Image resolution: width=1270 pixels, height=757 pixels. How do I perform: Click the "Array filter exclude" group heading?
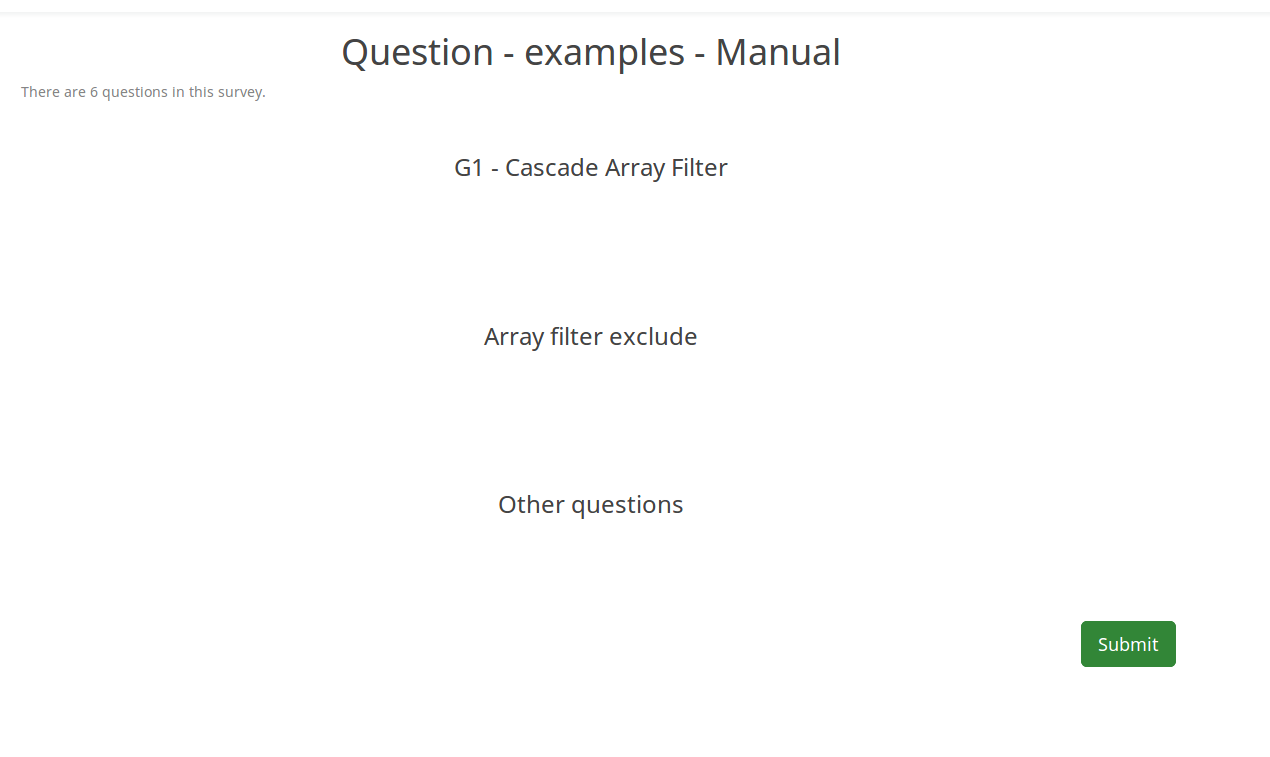590,337
